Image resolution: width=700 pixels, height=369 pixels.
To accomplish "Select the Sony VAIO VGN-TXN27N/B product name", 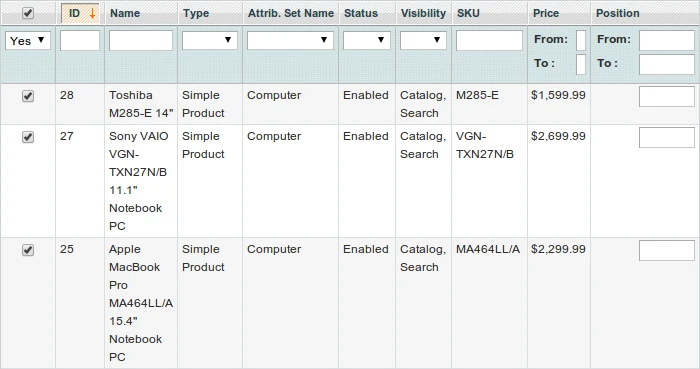I will (x=139, y=181).
